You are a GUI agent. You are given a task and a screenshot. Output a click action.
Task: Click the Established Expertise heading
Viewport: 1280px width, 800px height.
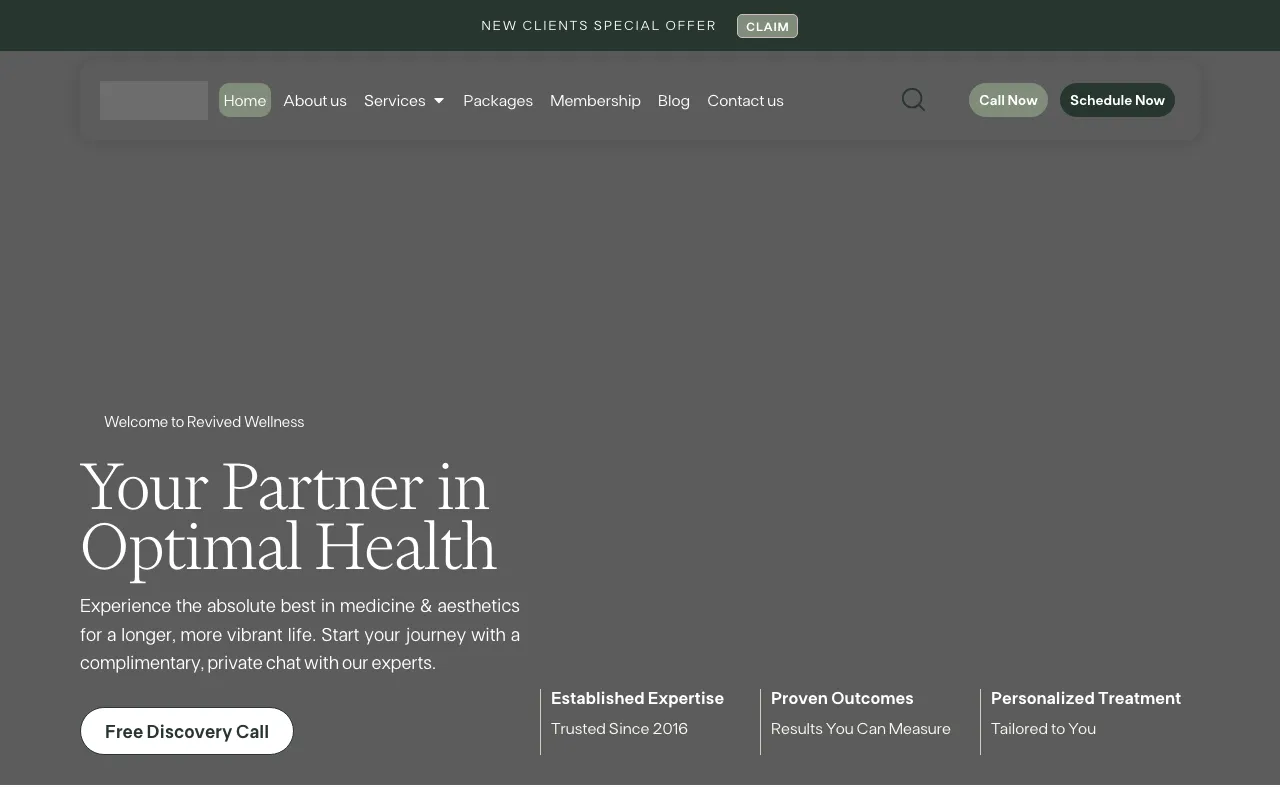pos(637,699)
